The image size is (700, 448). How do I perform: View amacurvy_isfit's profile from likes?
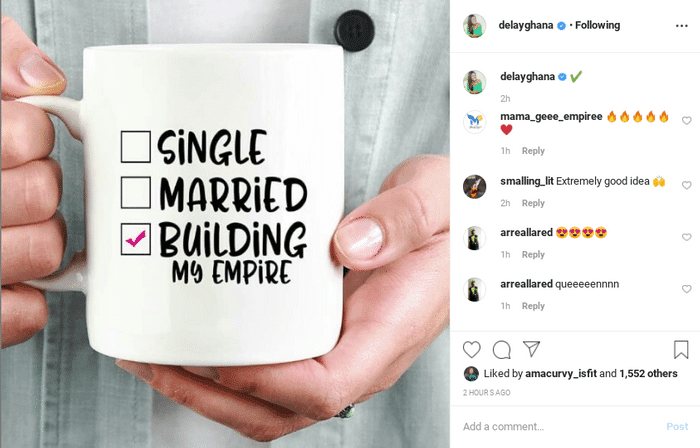pos(561,373)
